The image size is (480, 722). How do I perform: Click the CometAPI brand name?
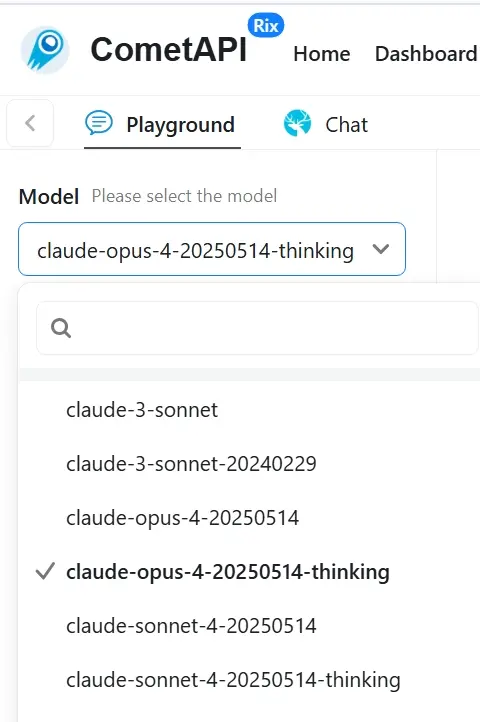[169, 49]
